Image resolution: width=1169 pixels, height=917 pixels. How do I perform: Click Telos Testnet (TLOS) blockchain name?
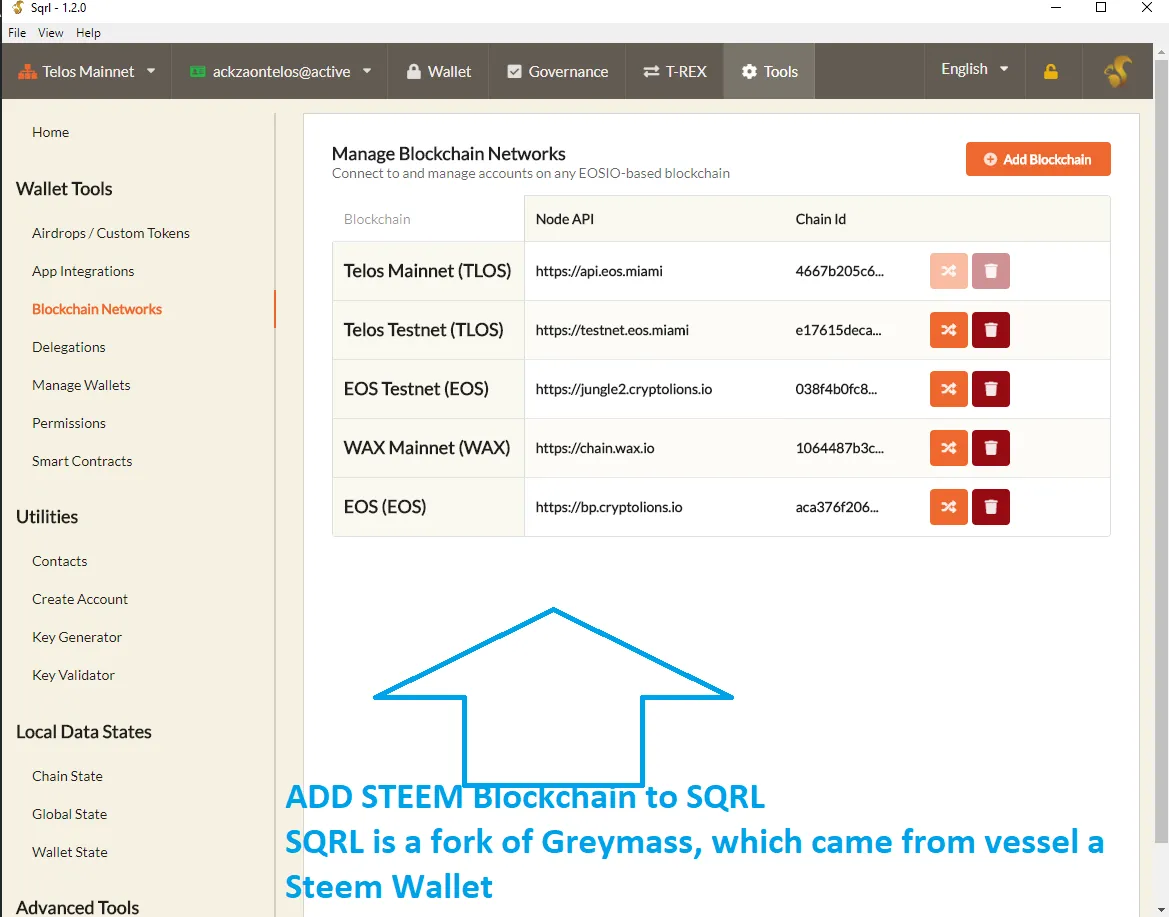point(423,330)
